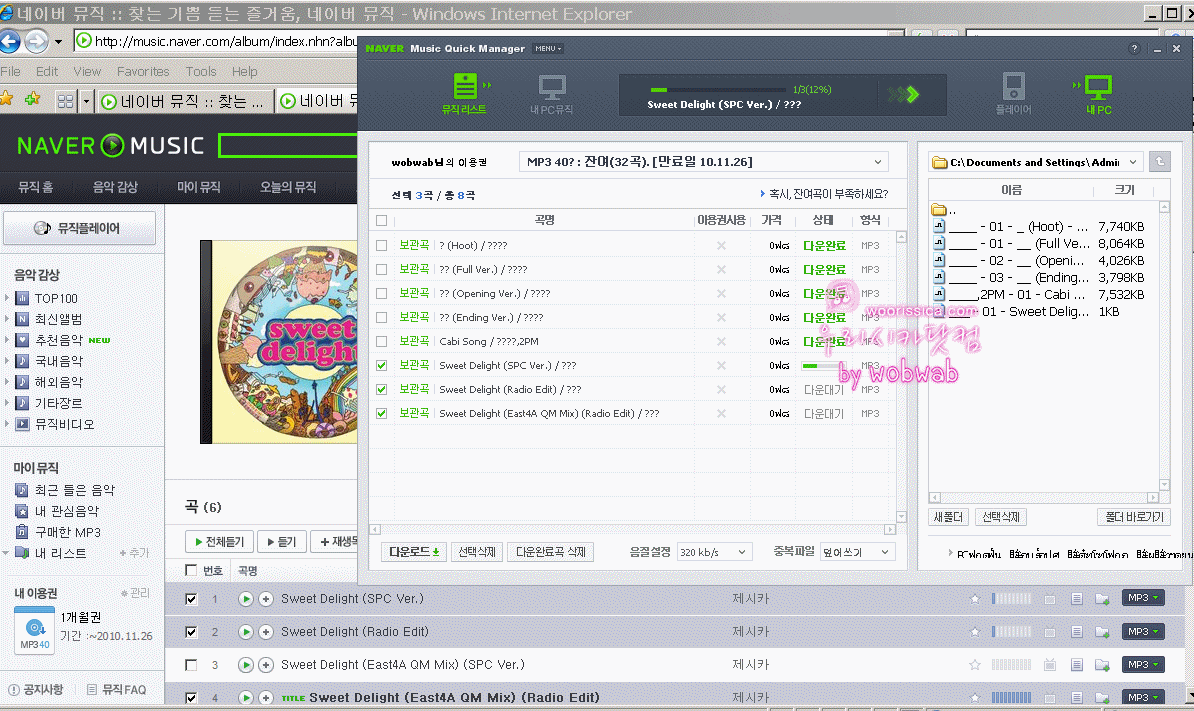Open MP3 dropdown for track 3
This screenshot has height=711, width=1194.
(x=1143, y=665)
